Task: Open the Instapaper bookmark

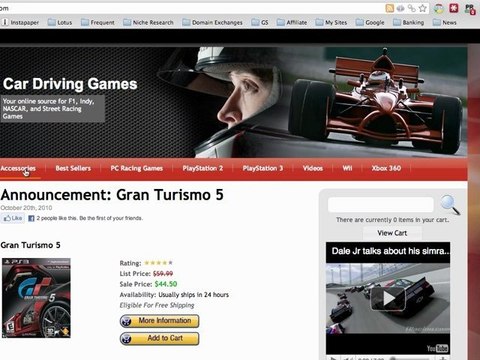Action: tap(20, 22)
